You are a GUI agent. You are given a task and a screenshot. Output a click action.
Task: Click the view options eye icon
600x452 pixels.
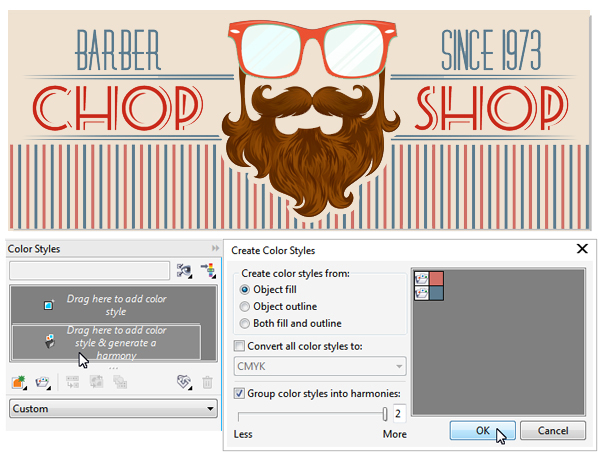(184, 271)
